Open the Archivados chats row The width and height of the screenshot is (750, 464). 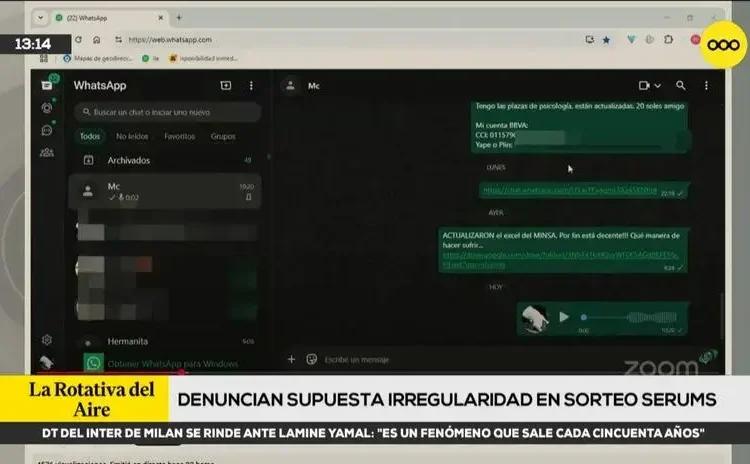coord(165,160)
